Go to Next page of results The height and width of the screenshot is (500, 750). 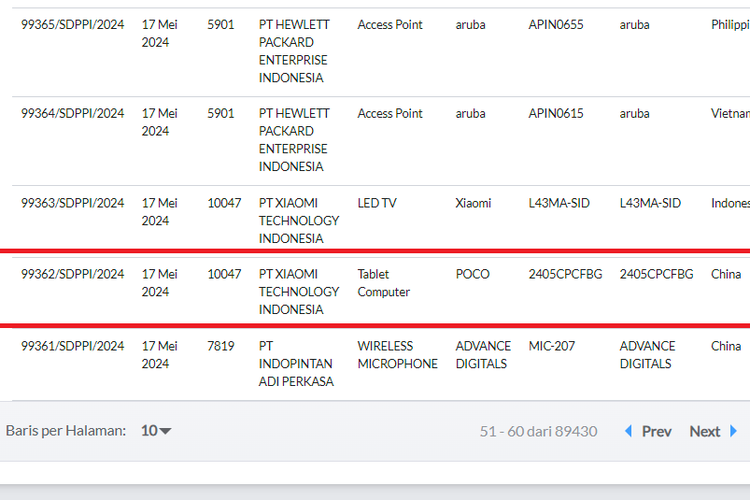(705, 431)
